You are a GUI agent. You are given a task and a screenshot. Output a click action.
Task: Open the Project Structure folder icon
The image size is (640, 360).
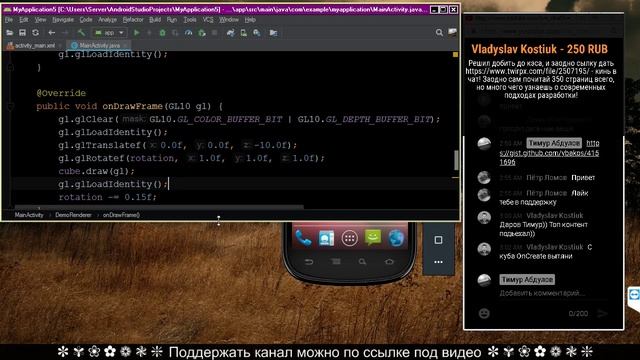coord(273,33)
